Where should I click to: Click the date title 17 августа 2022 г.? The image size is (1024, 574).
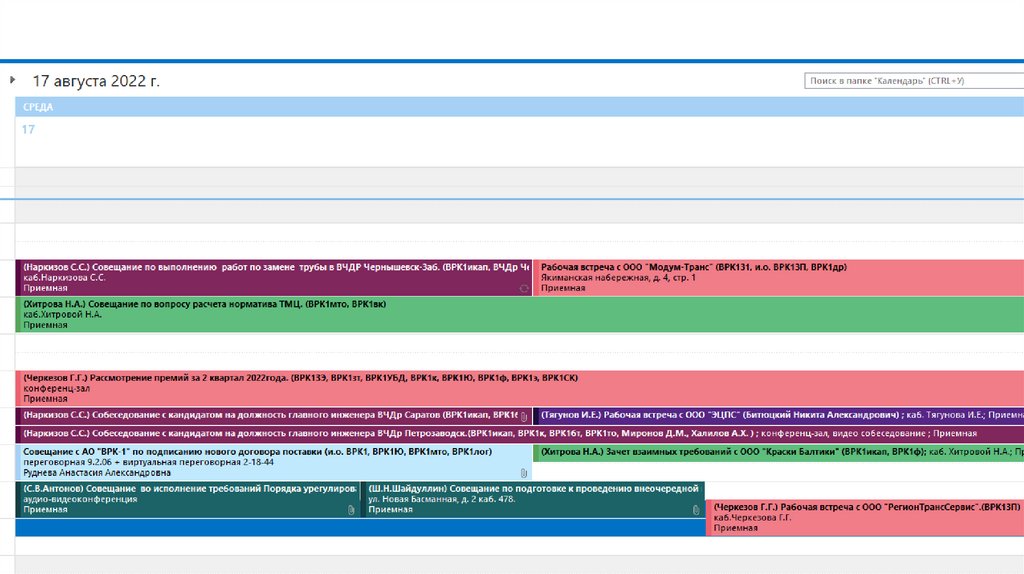pos(96,81)
